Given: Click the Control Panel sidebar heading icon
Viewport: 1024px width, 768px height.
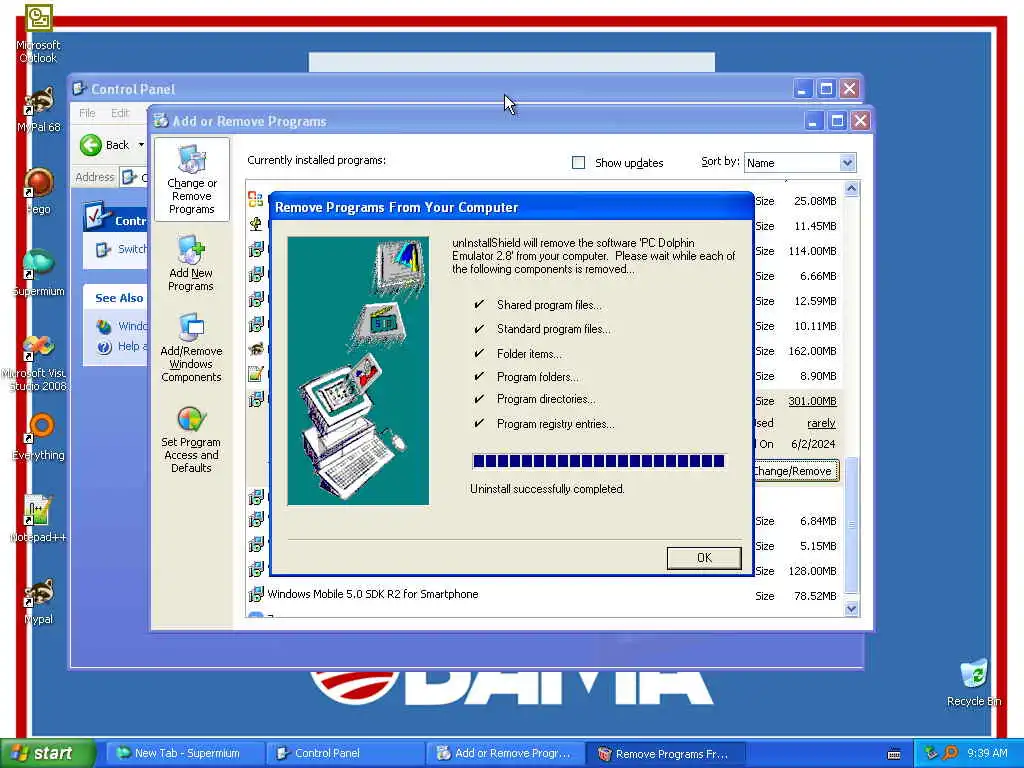Looking at the screenshot, I should 97,217.
